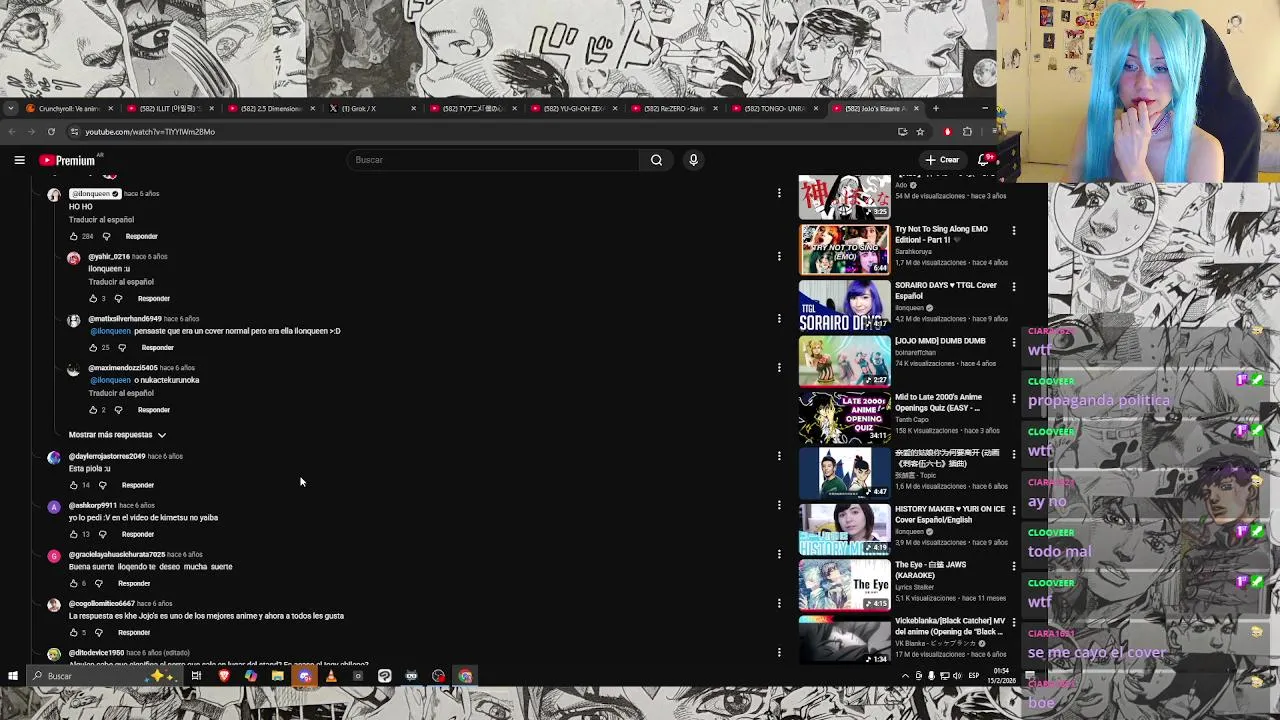The height and width of the screenshot is (720, 1280).
Task: Open File Explorer from the taskbar
Action: tap(277, 676)
